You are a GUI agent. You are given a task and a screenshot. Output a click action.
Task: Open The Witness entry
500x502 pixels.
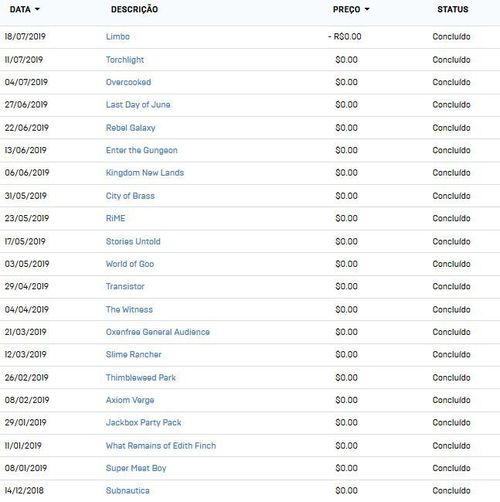point(129,310)
